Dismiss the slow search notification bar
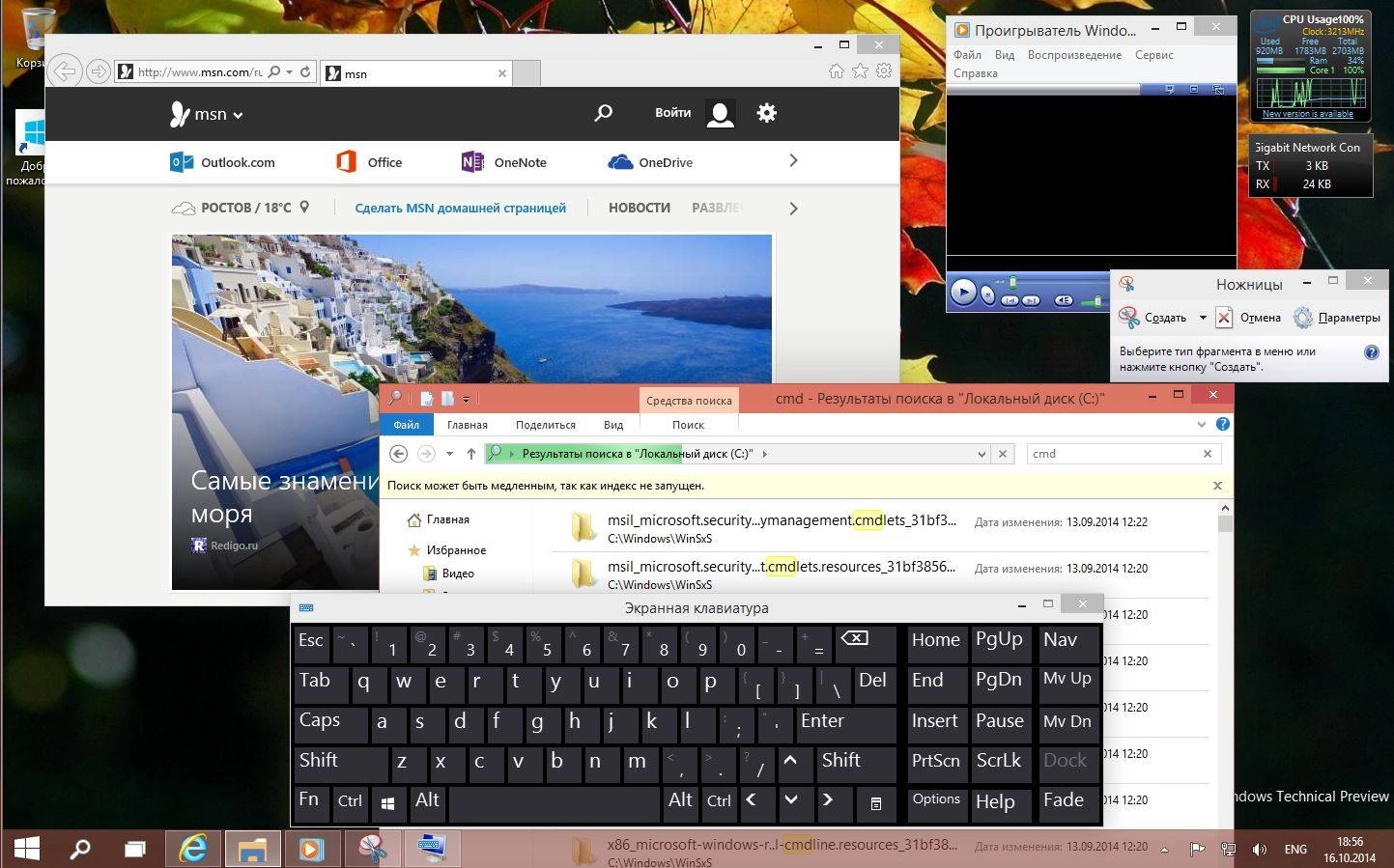Screen dimensions: 1394x868 [1217, 486]
